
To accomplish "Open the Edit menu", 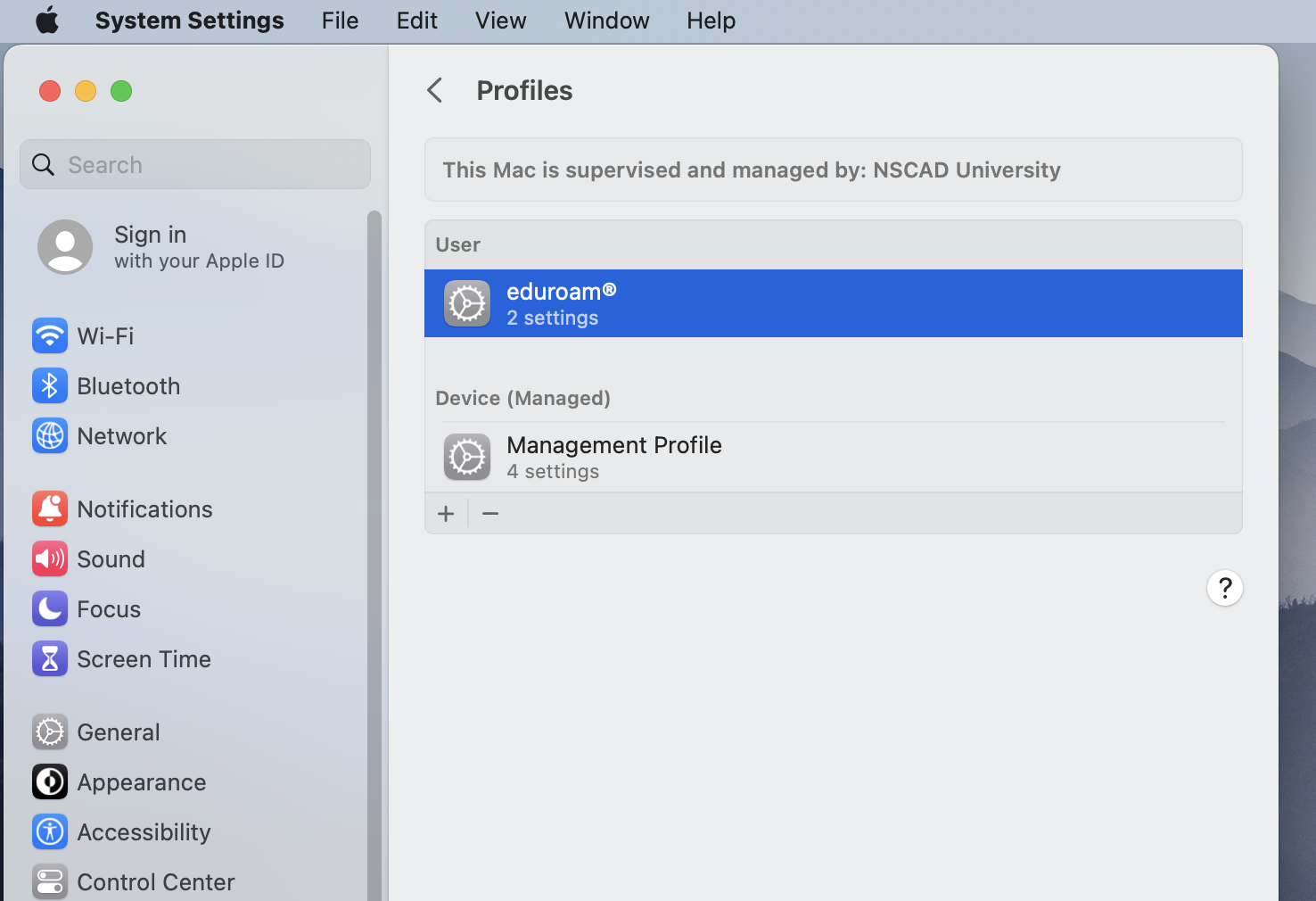I will 417,21.
